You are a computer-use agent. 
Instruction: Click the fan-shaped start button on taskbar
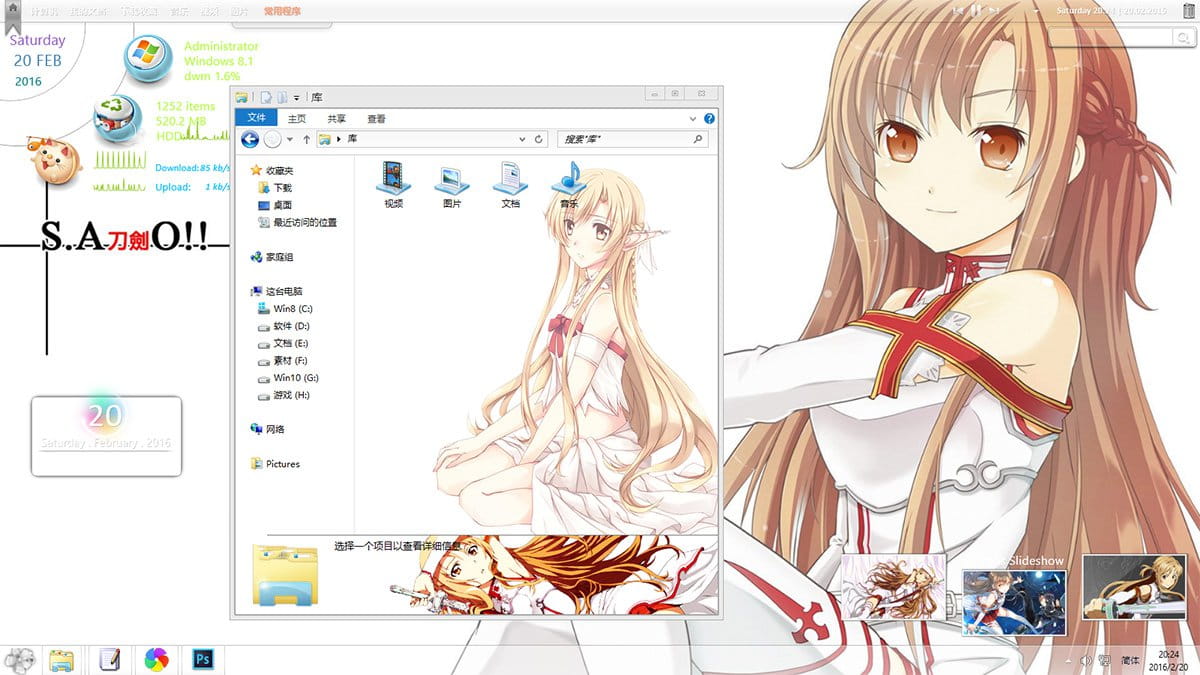[19, 660]
